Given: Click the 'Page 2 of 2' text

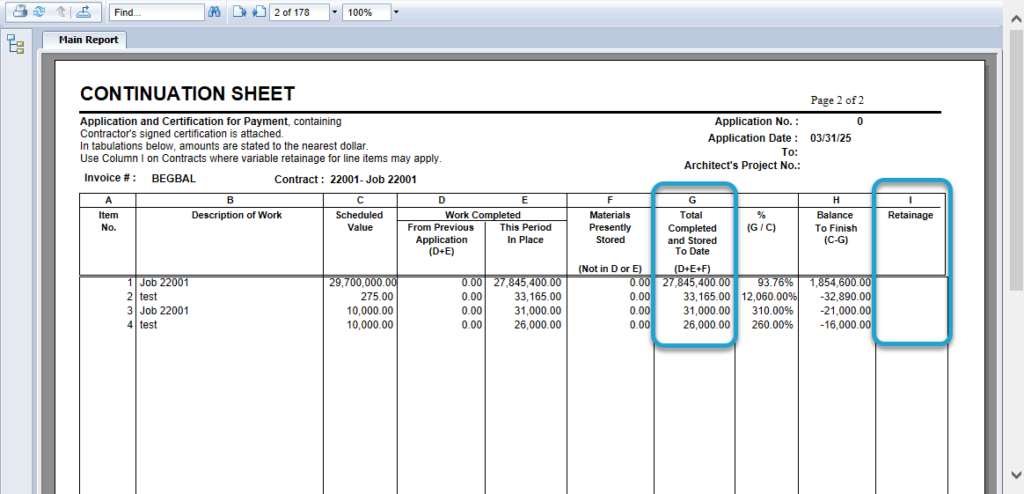Looking at the screenshot, I should tap(837, 101).
